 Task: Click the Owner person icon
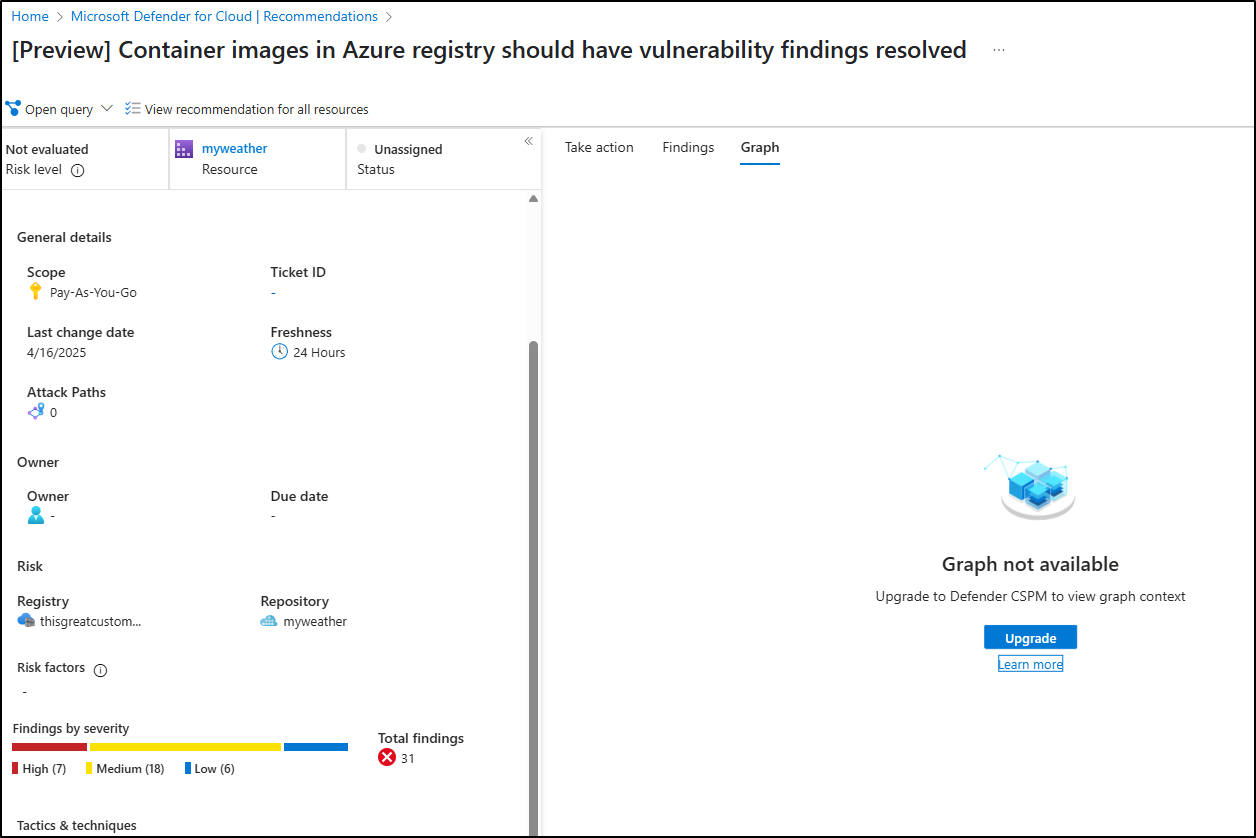click(x=36, y=515)
